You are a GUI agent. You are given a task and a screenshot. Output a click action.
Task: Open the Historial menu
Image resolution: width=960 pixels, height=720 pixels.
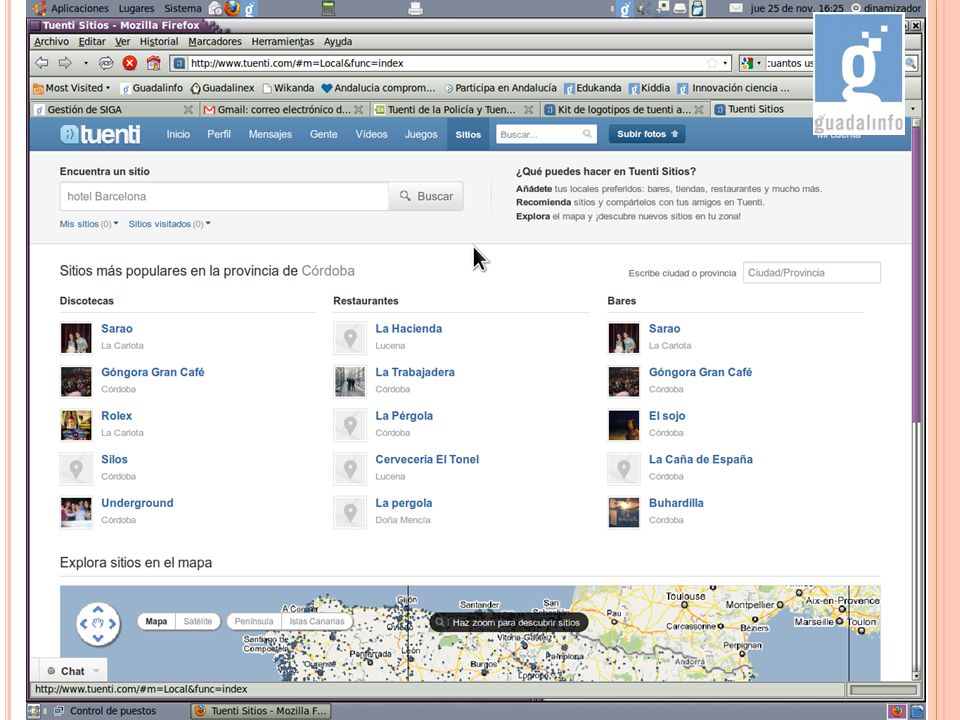pyautogui.click(x=159, y=42)
